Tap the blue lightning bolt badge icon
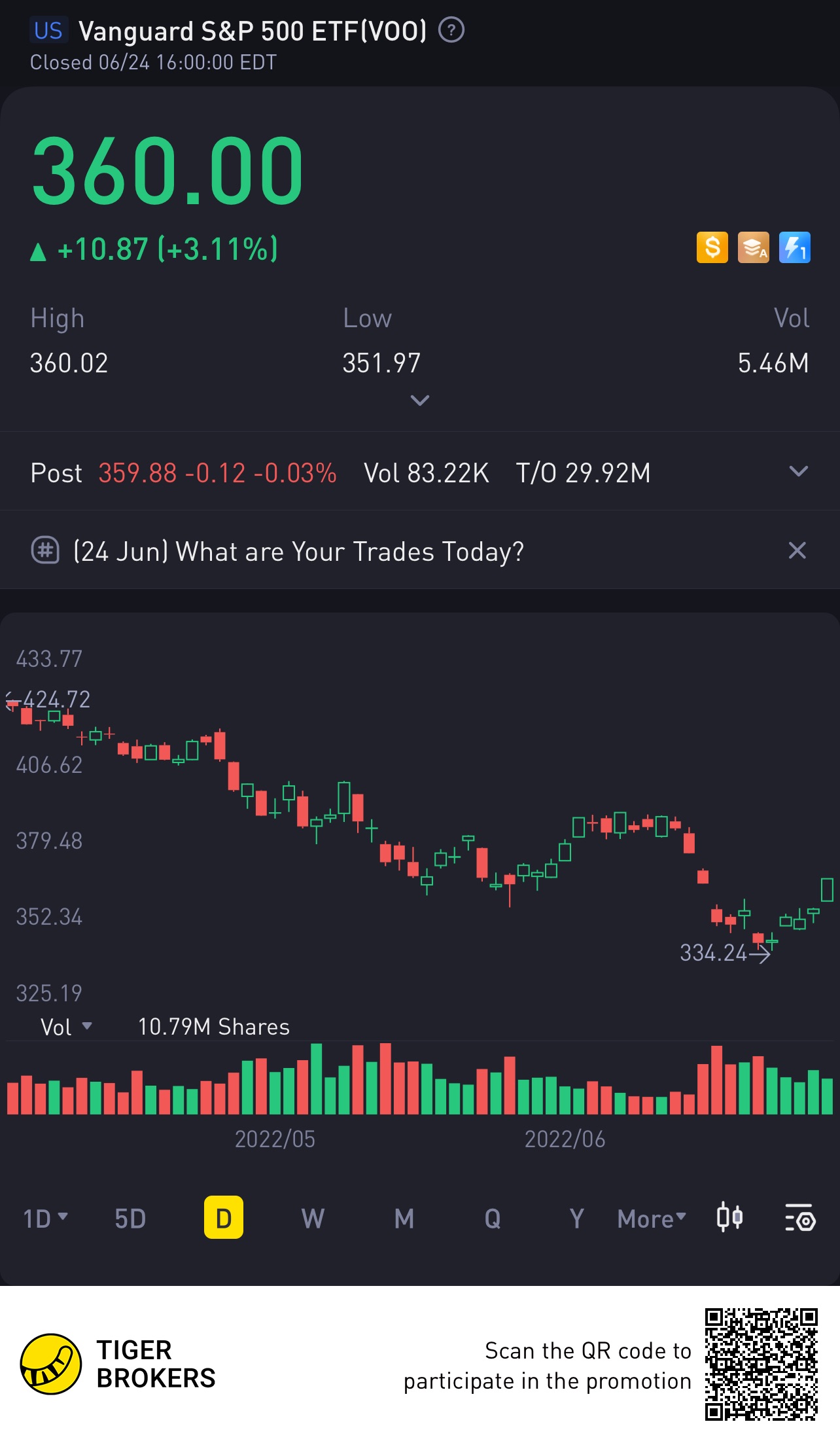The width and height of the screenshot is (840, 1443). pyautogui.click(x=794, y=248)
